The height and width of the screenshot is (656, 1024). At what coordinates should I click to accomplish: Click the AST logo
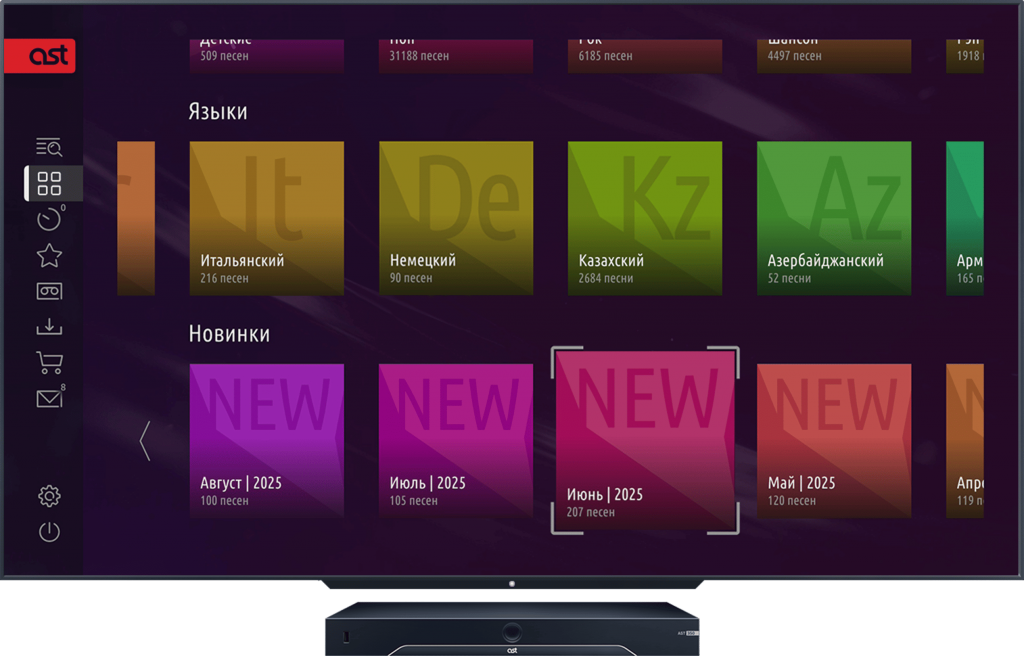tap(39, 56)
